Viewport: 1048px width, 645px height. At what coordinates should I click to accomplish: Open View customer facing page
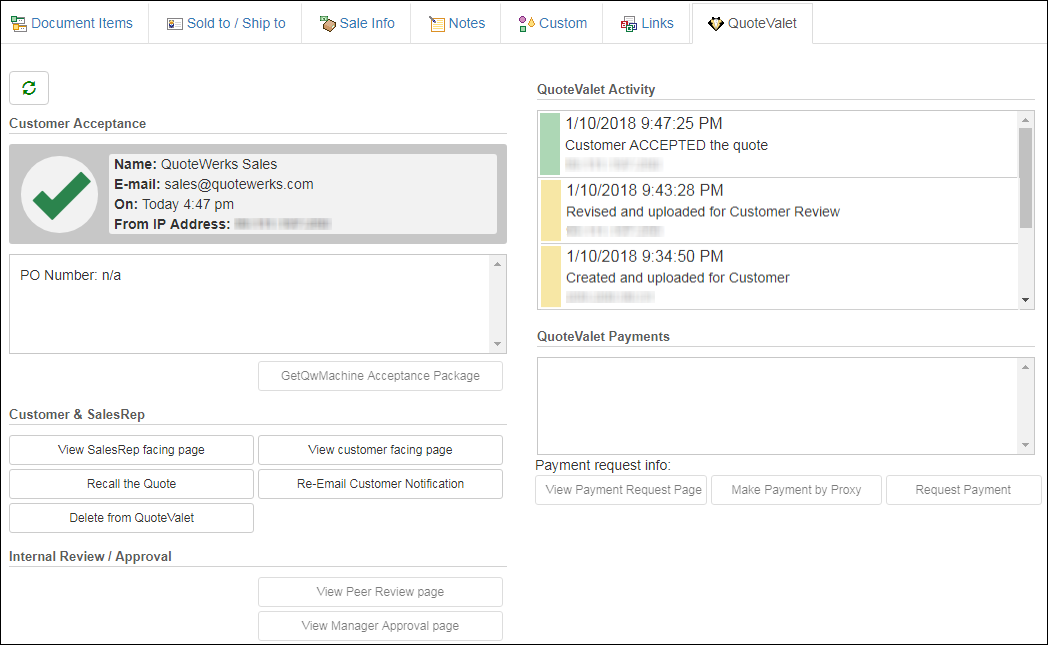(380, 450)
